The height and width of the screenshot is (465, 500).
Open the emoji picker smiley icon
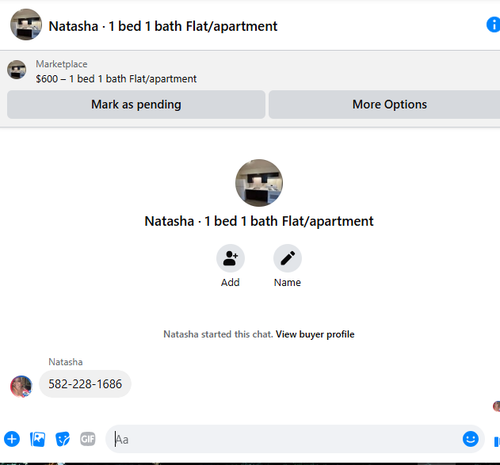pyautogui.click(x=471, y=439)
